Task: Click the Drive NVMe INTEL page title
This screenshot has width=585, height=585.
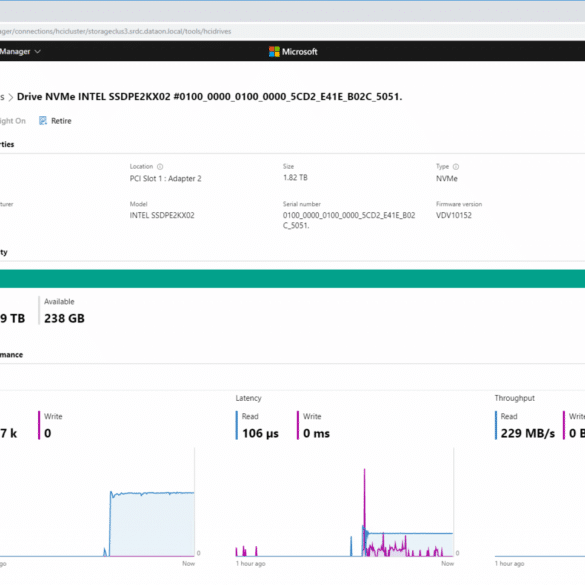Action: [210, 97]
